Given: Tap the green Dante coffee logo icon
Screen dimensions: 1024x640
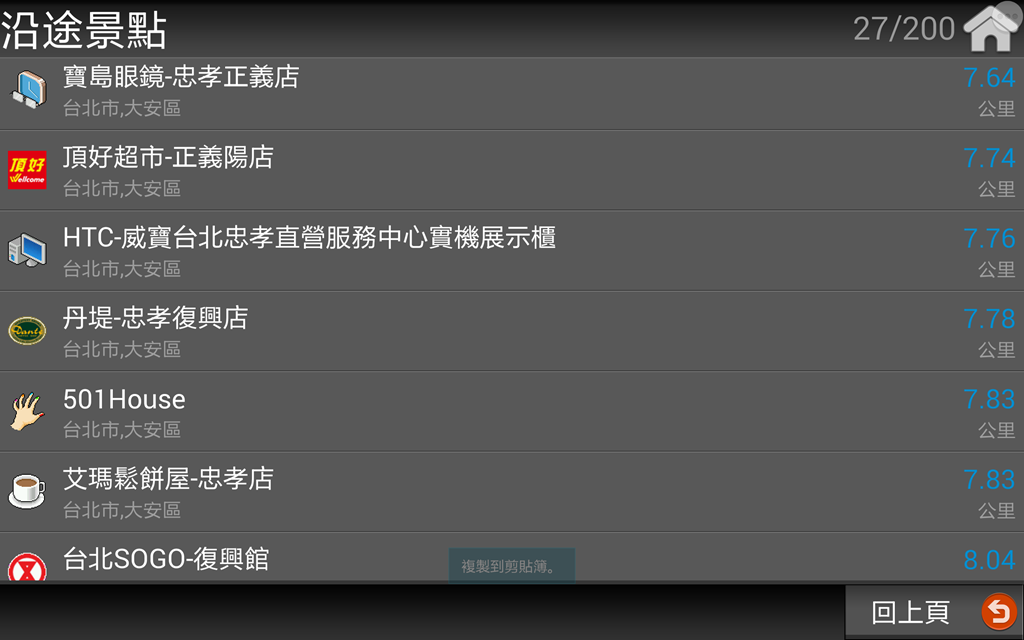Looking at the screenshot, I should (x=27, y=330).
